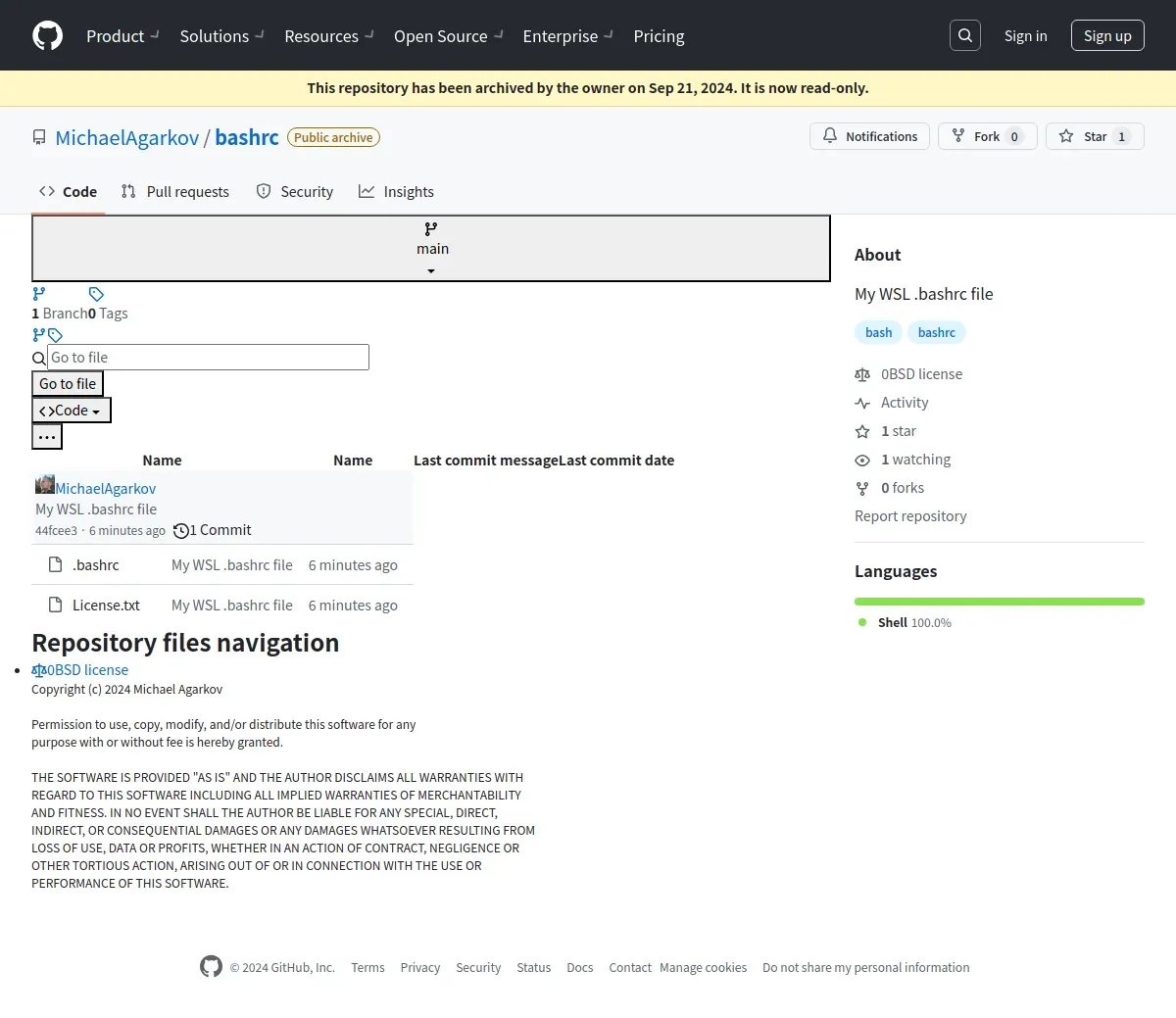Click the bell icon in Notifications
This screenshot has height=1018, width=1176.
(x=830, y=135)
